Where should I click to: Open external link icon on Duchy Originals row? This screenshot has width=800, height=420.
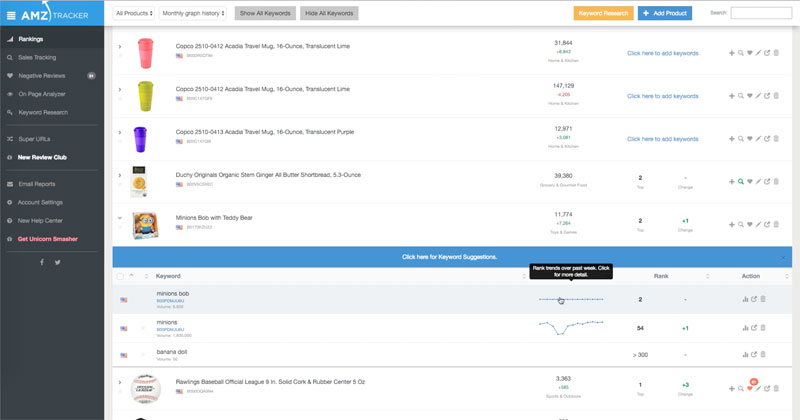767,182
